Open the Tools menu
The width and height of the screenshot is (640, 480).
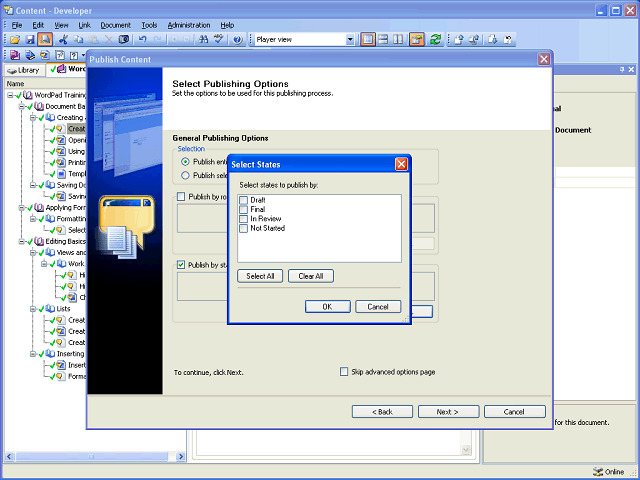pyautogui.click(x=149, y=25)
